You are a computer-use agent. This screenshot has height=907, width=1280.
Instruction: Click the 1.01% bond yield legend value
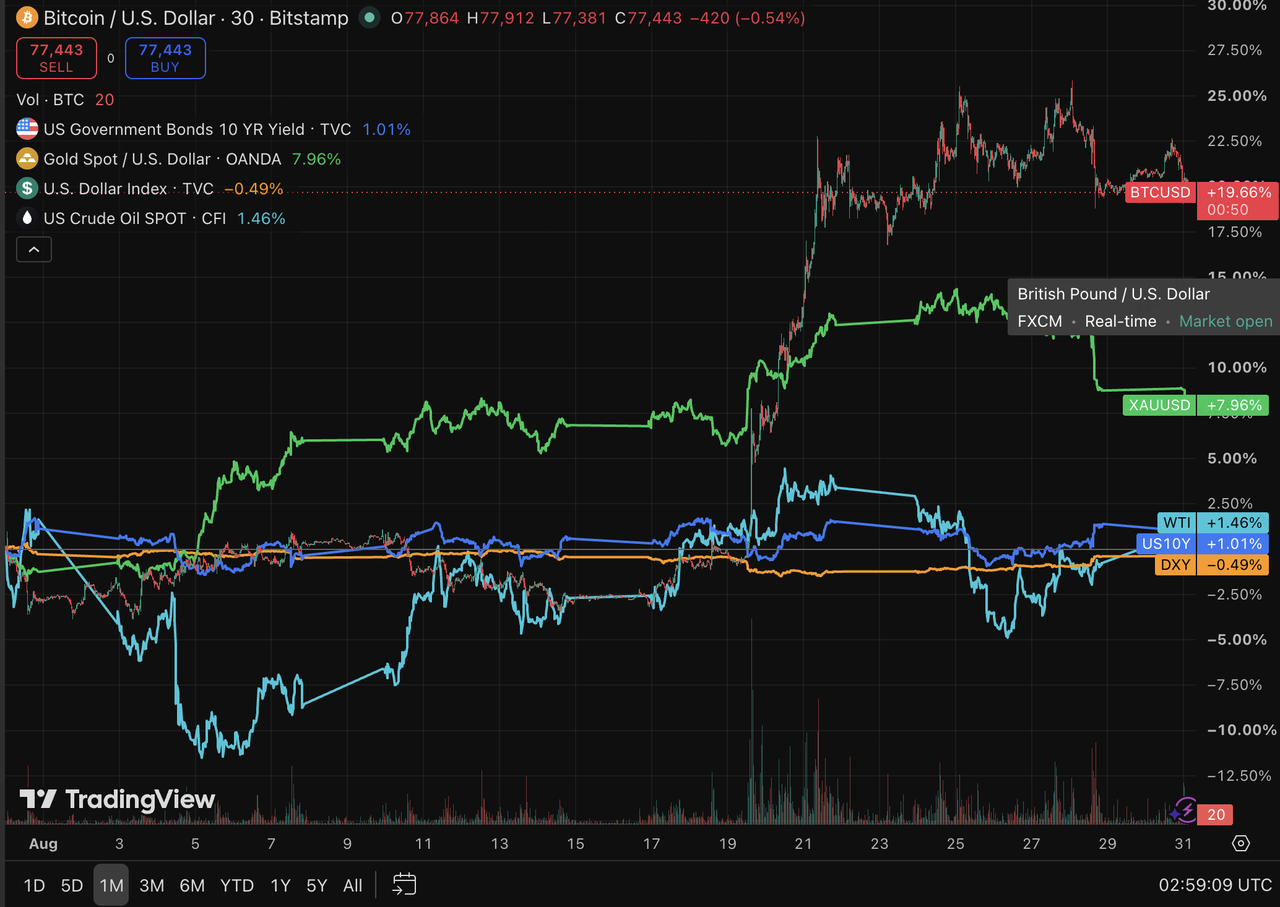pos(386,129)
